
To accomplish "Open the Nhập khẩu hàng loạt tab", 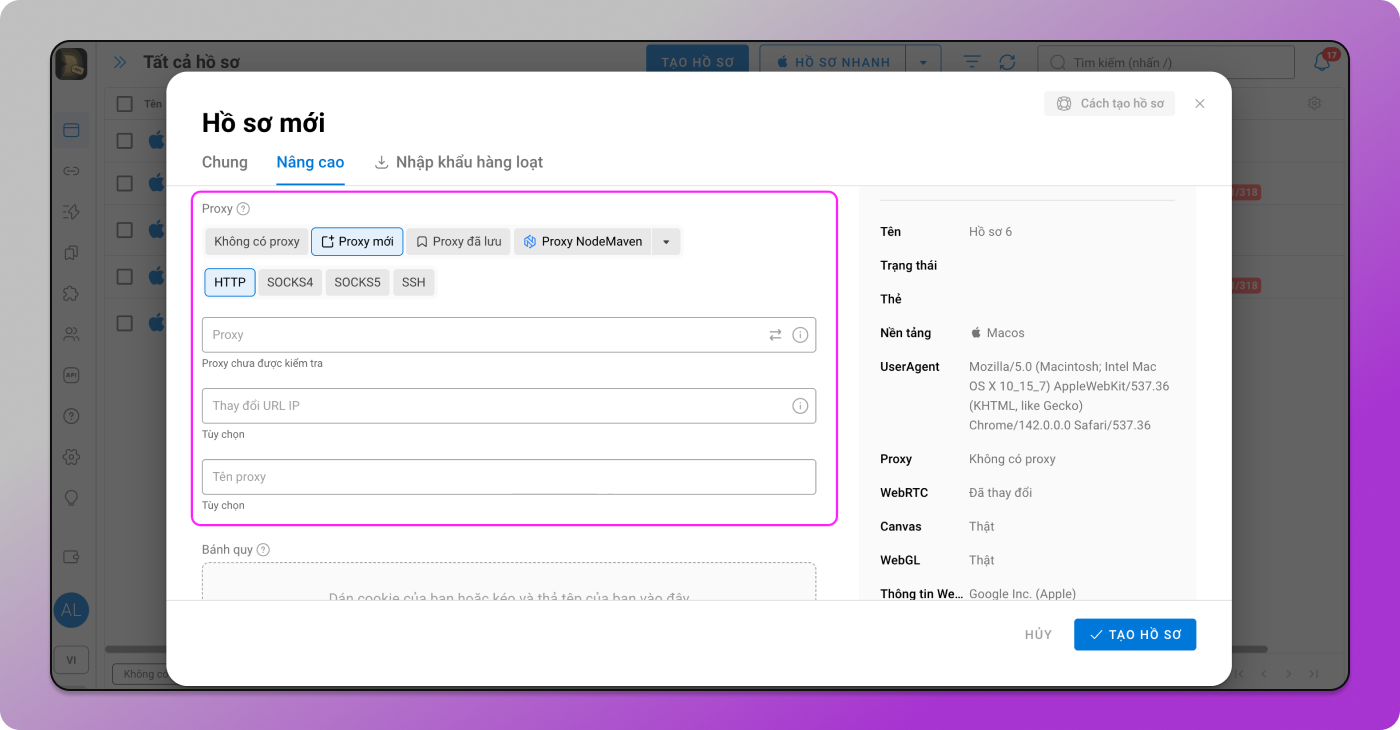I will pyautogui.click(x=459, y=162).
